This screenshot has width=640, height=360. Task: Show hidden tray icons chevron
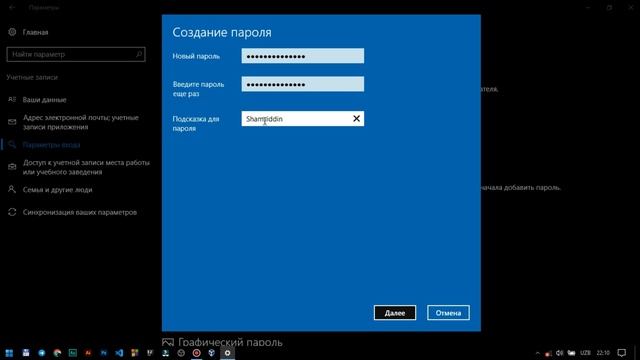[x=537, y=353]
